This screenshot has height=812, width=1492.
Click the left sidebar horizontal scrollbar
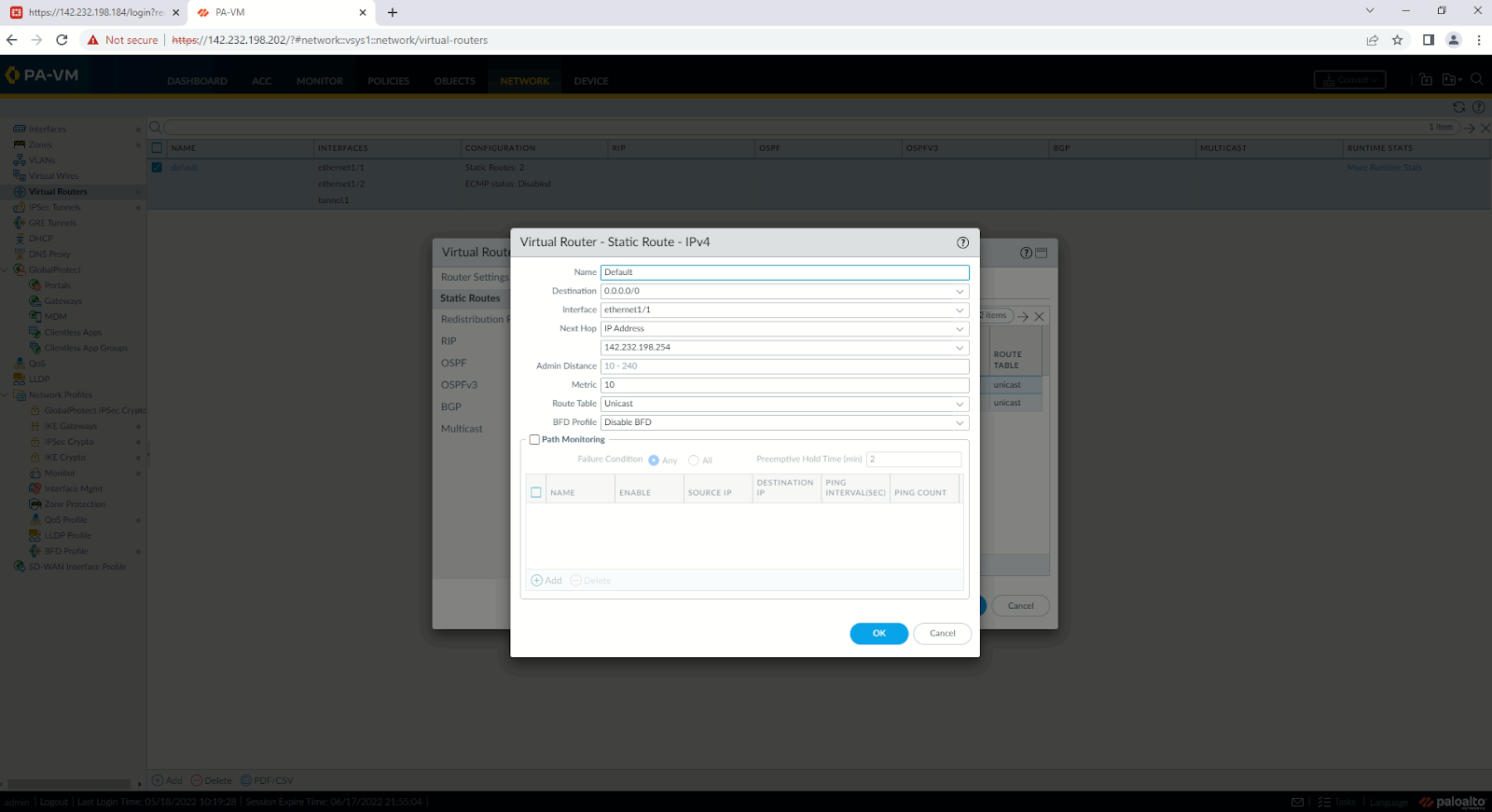tap(69, 784)
